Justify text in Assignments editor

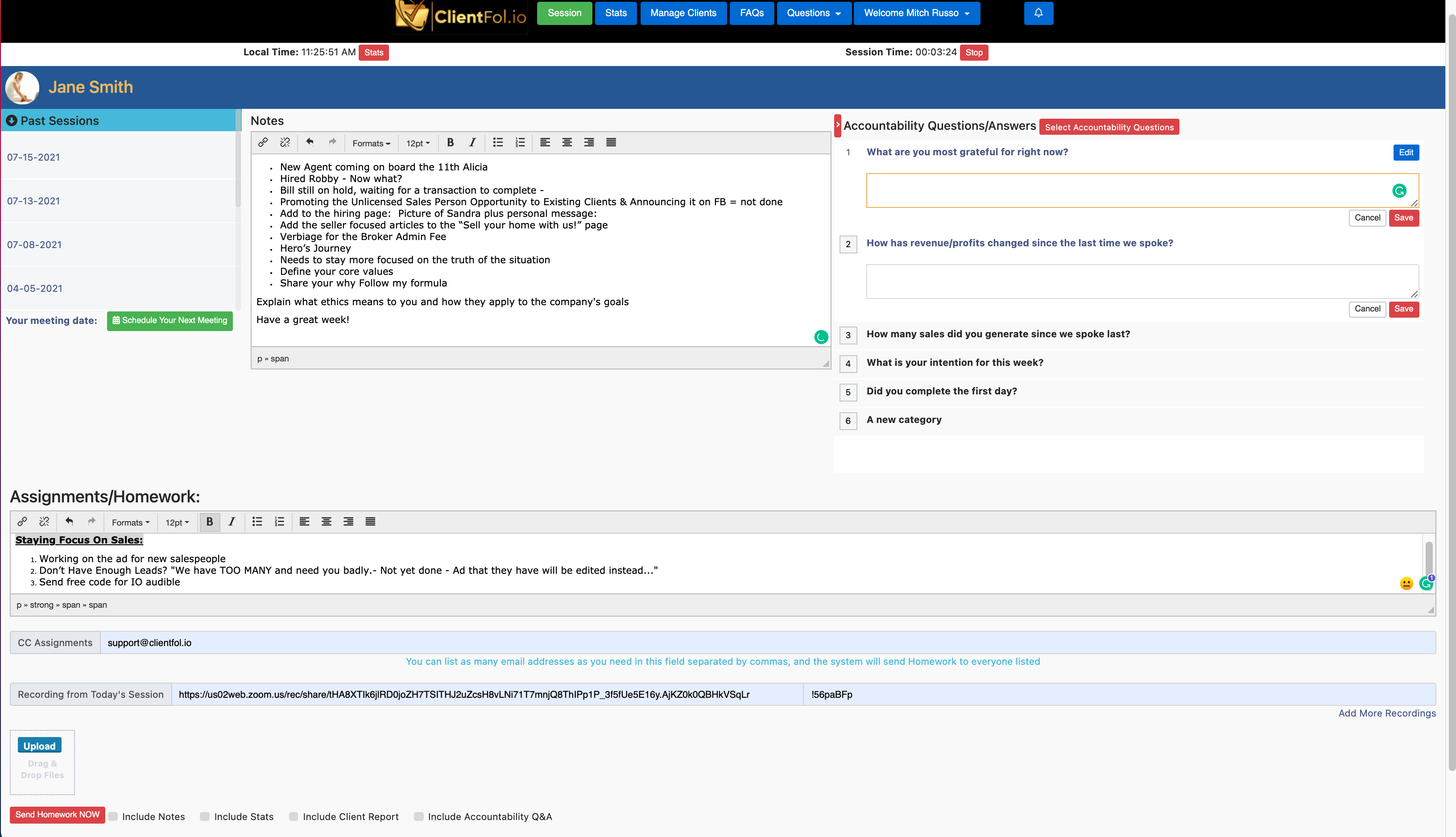pos(370,522)
